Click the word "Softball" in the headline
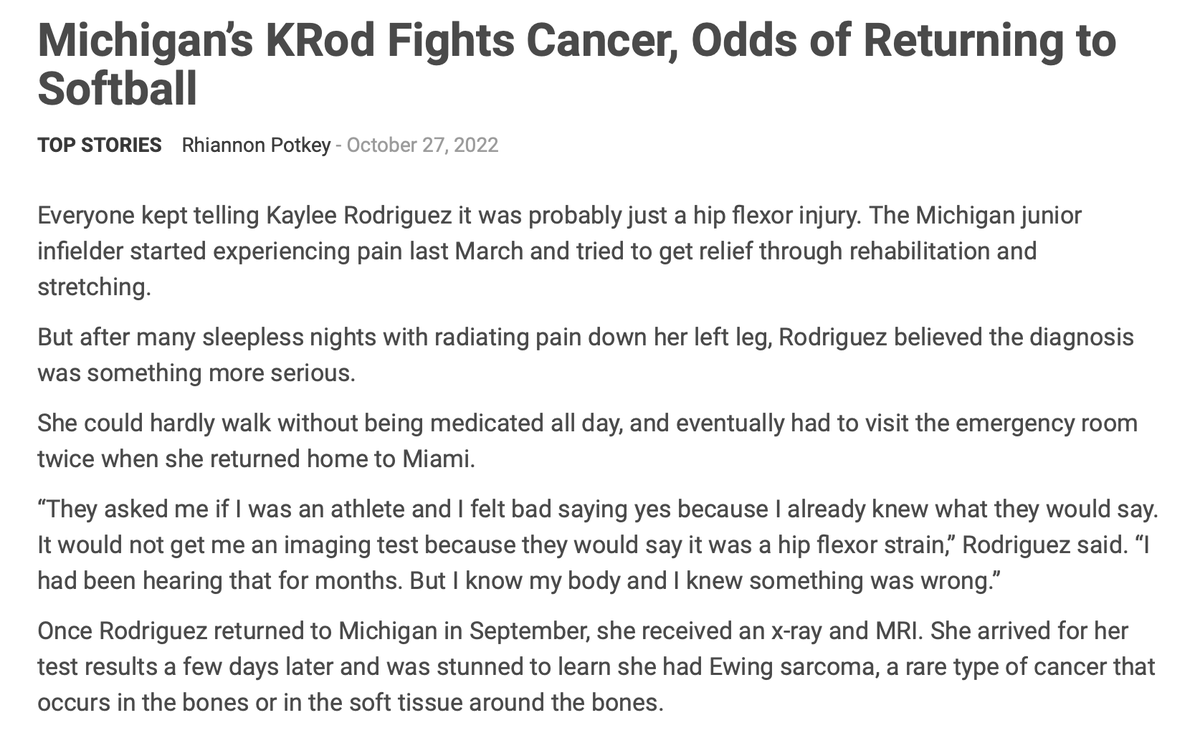 click(117, 89)
